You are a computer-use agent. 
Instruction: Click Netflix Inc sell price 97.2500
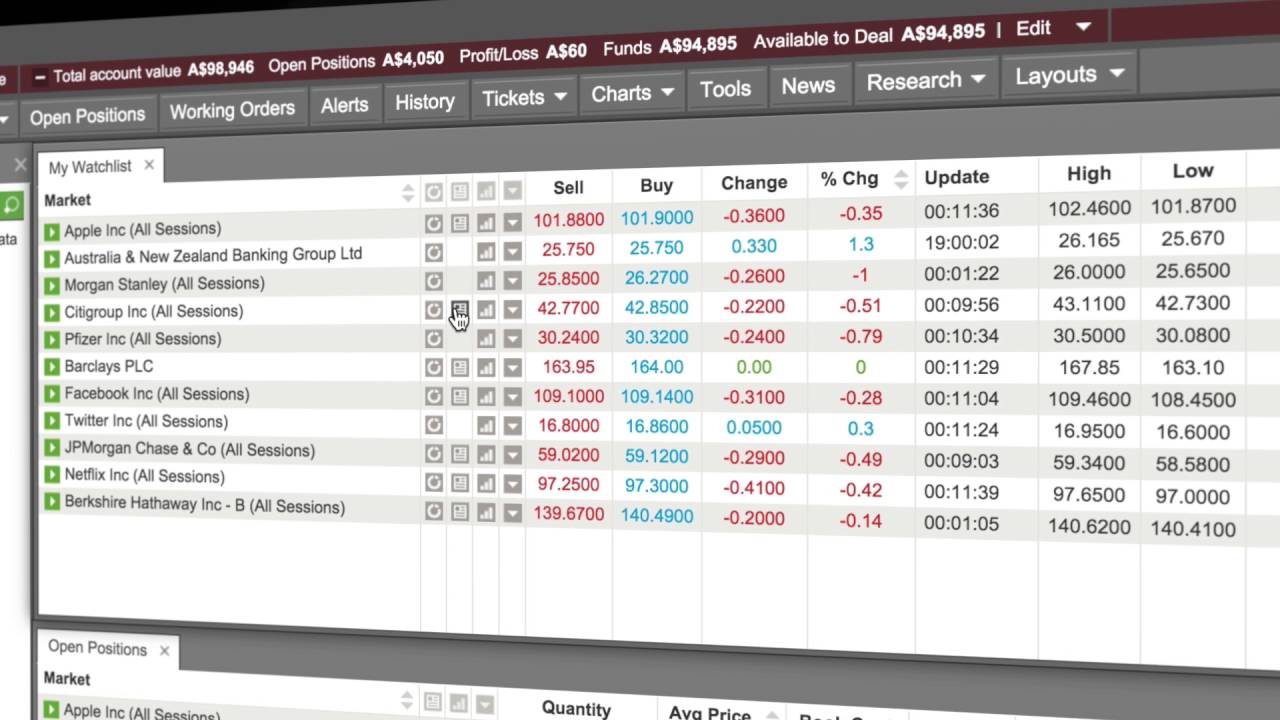click(568, 484)
